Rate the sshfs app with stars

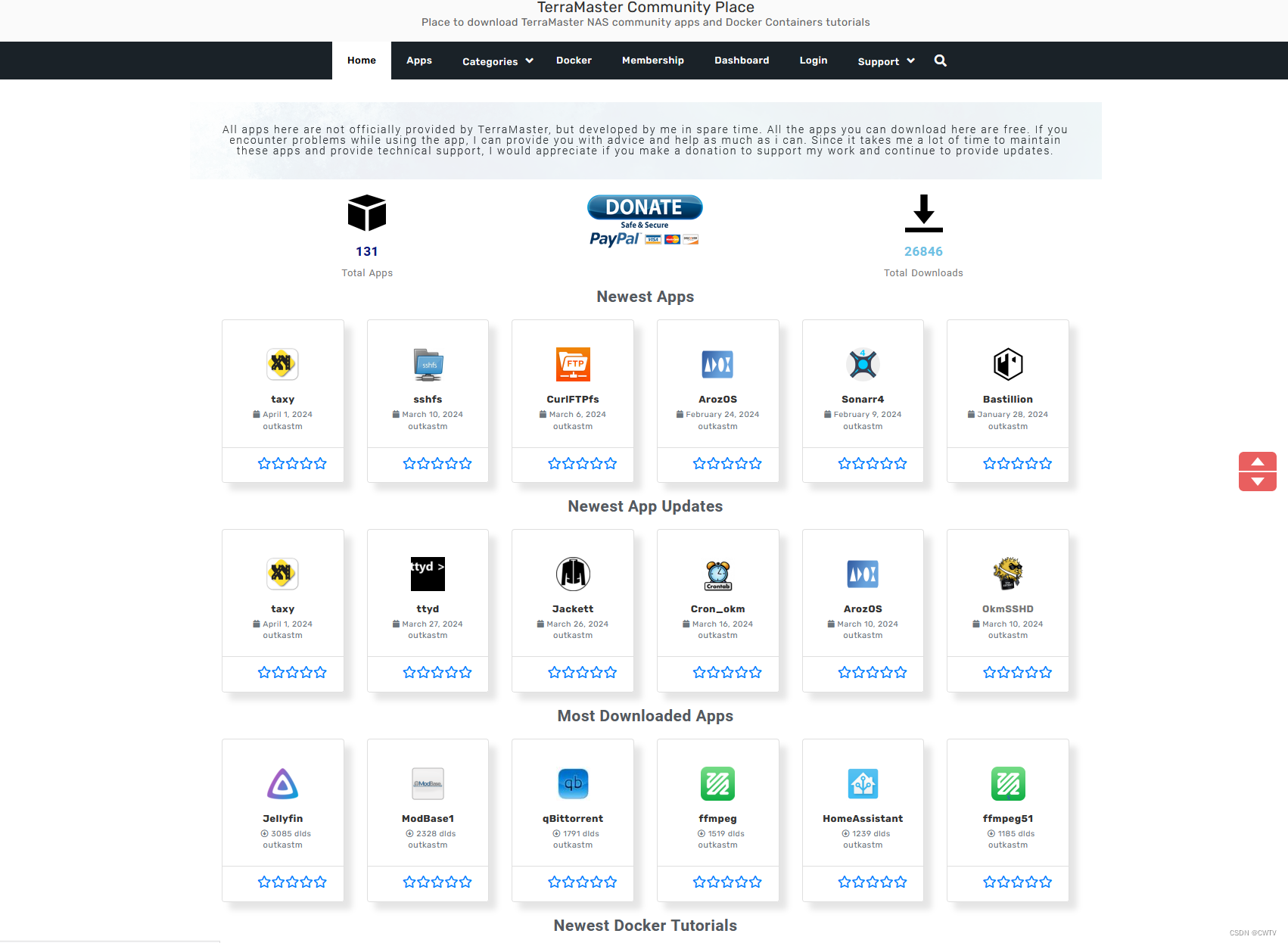click(437, 463)
